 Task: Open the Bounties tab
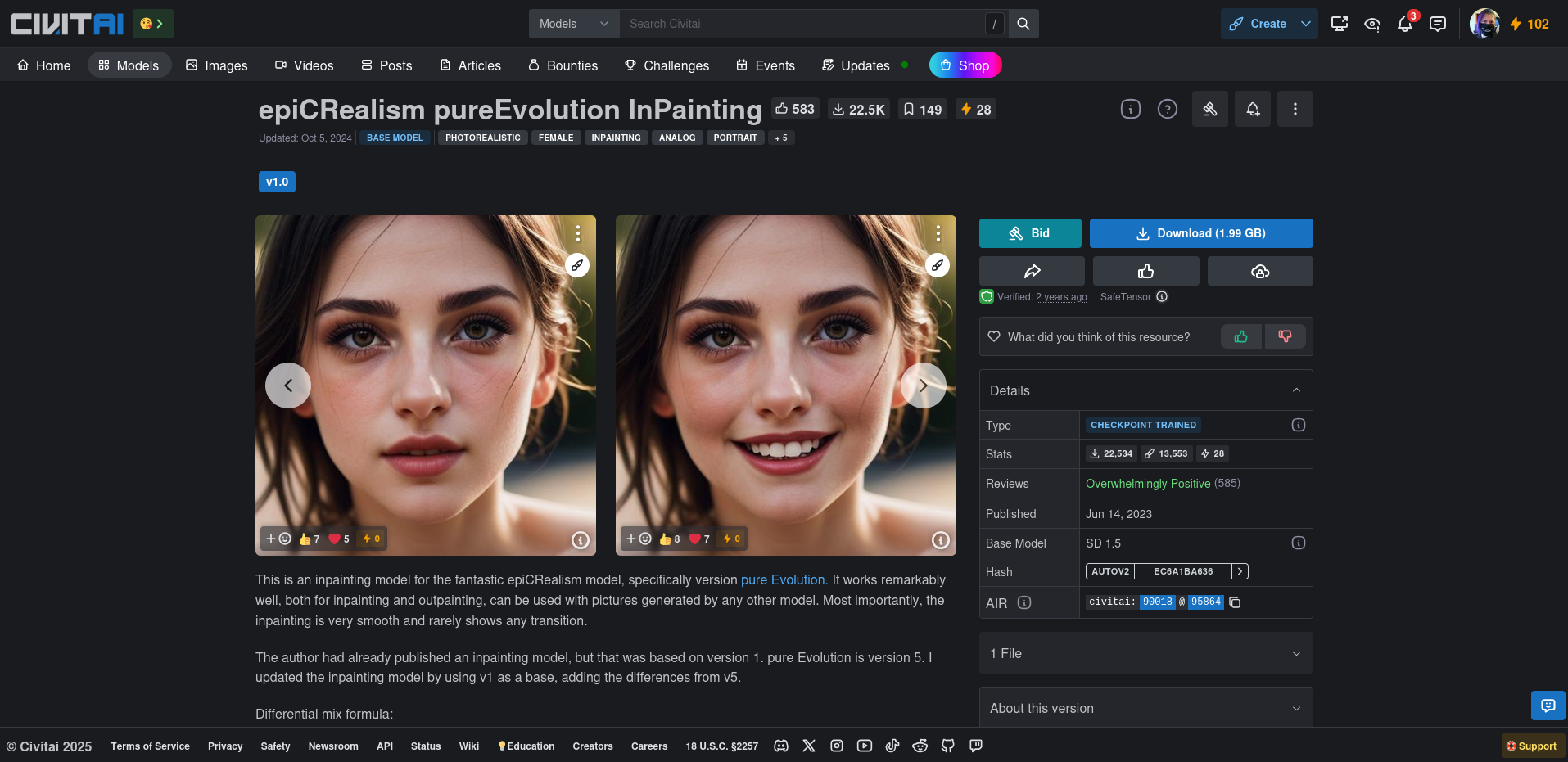pos(563,65)
